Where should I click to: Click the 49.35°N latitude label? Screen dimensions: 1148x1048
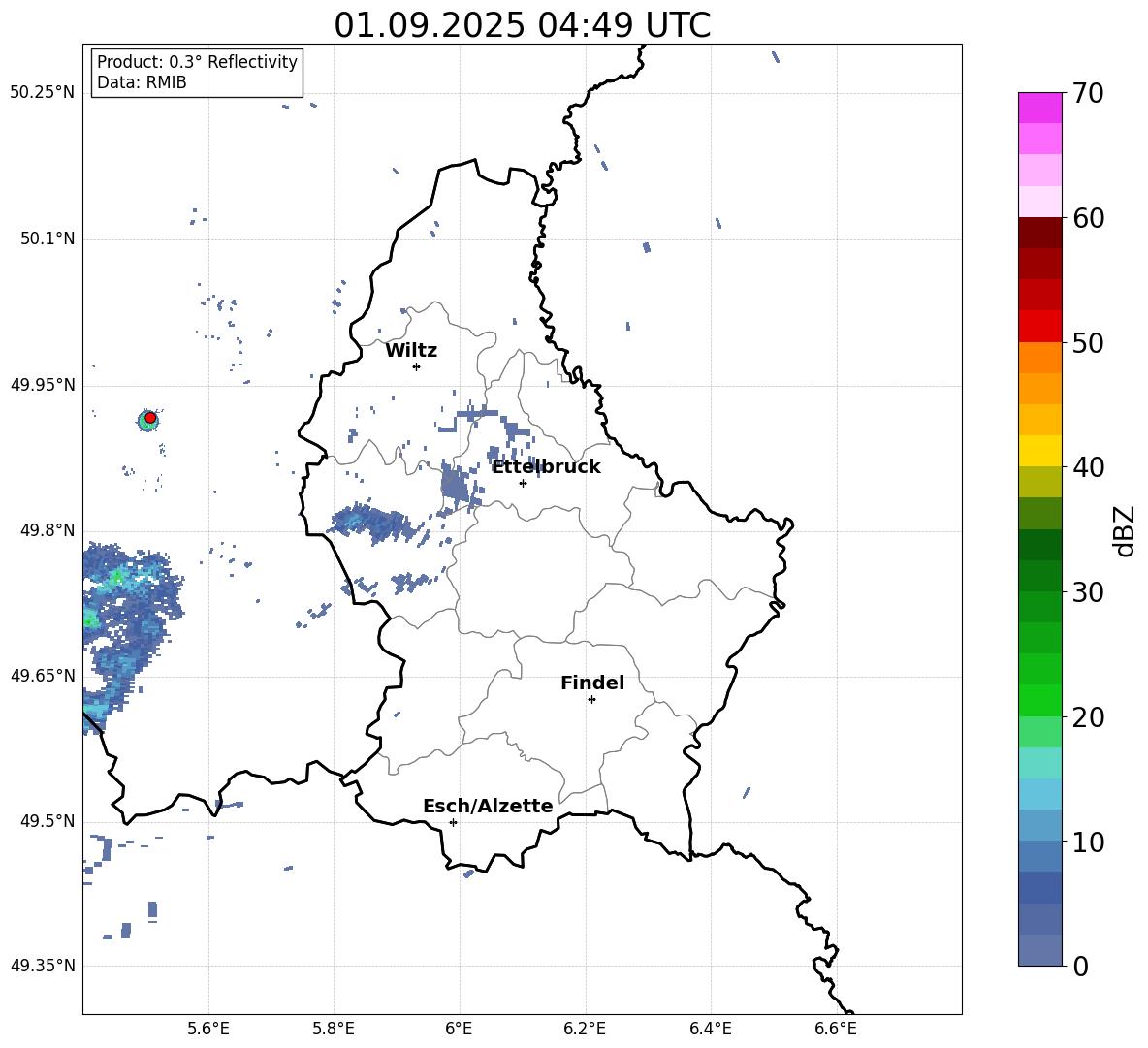click(x=43, y=966)
